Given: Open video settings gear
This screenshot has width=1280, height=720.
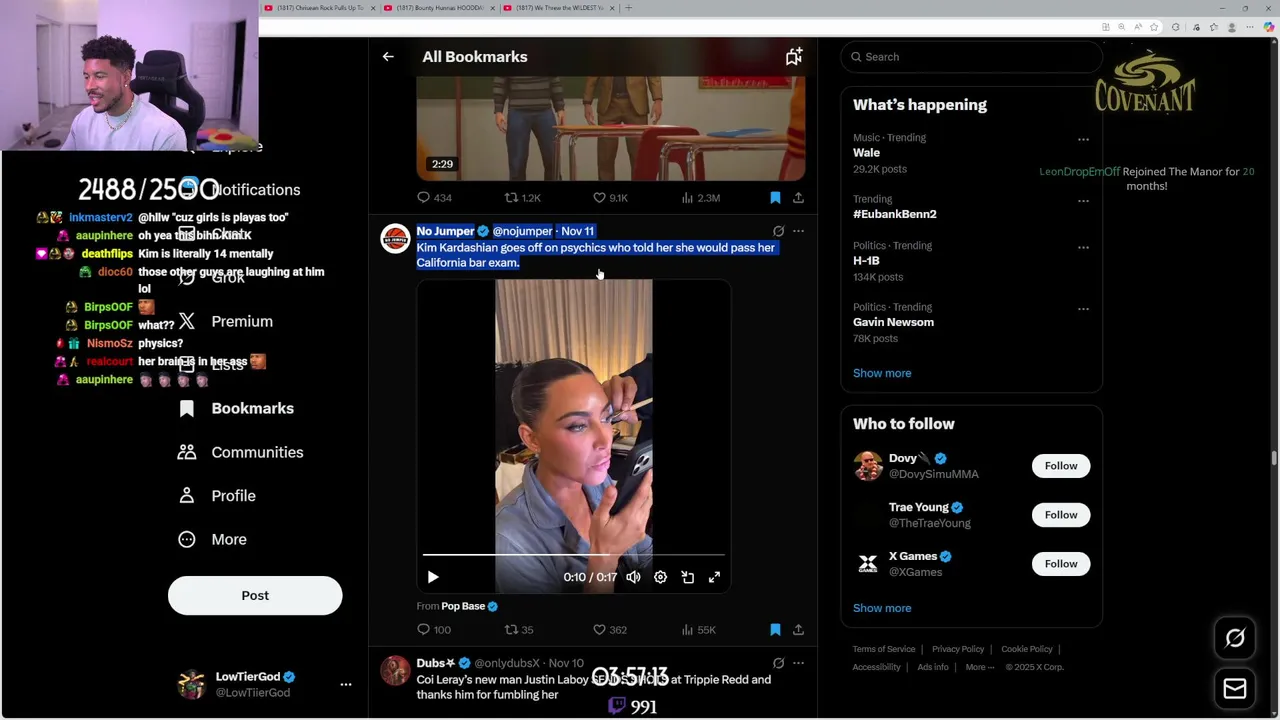Looking at the screenshot, I should click(660, 577).
